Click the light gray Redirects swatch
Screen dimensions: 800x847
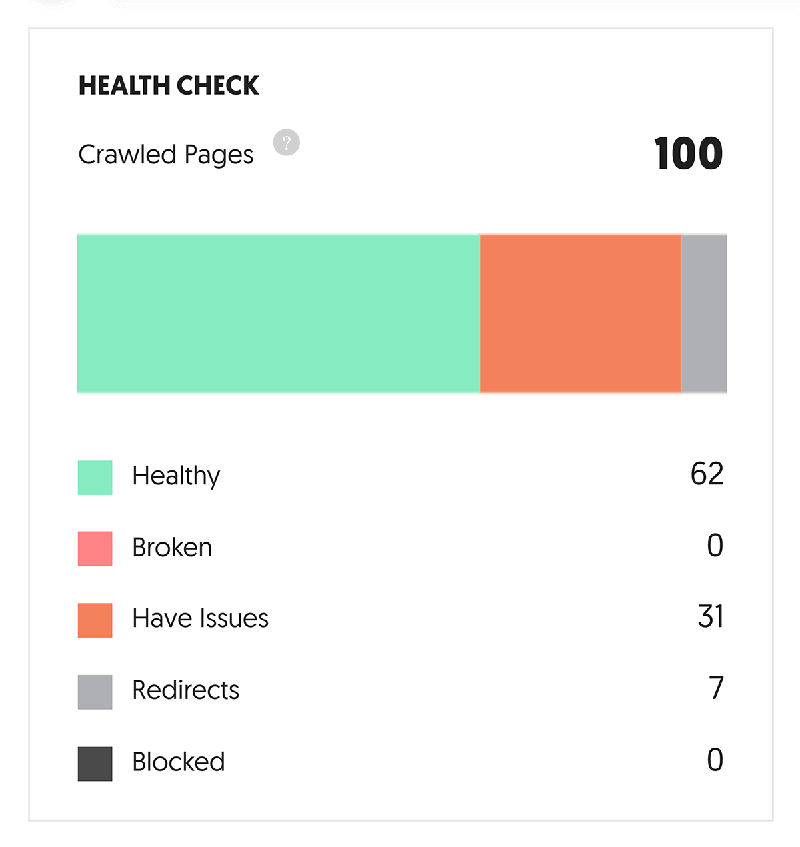(95, 692)
